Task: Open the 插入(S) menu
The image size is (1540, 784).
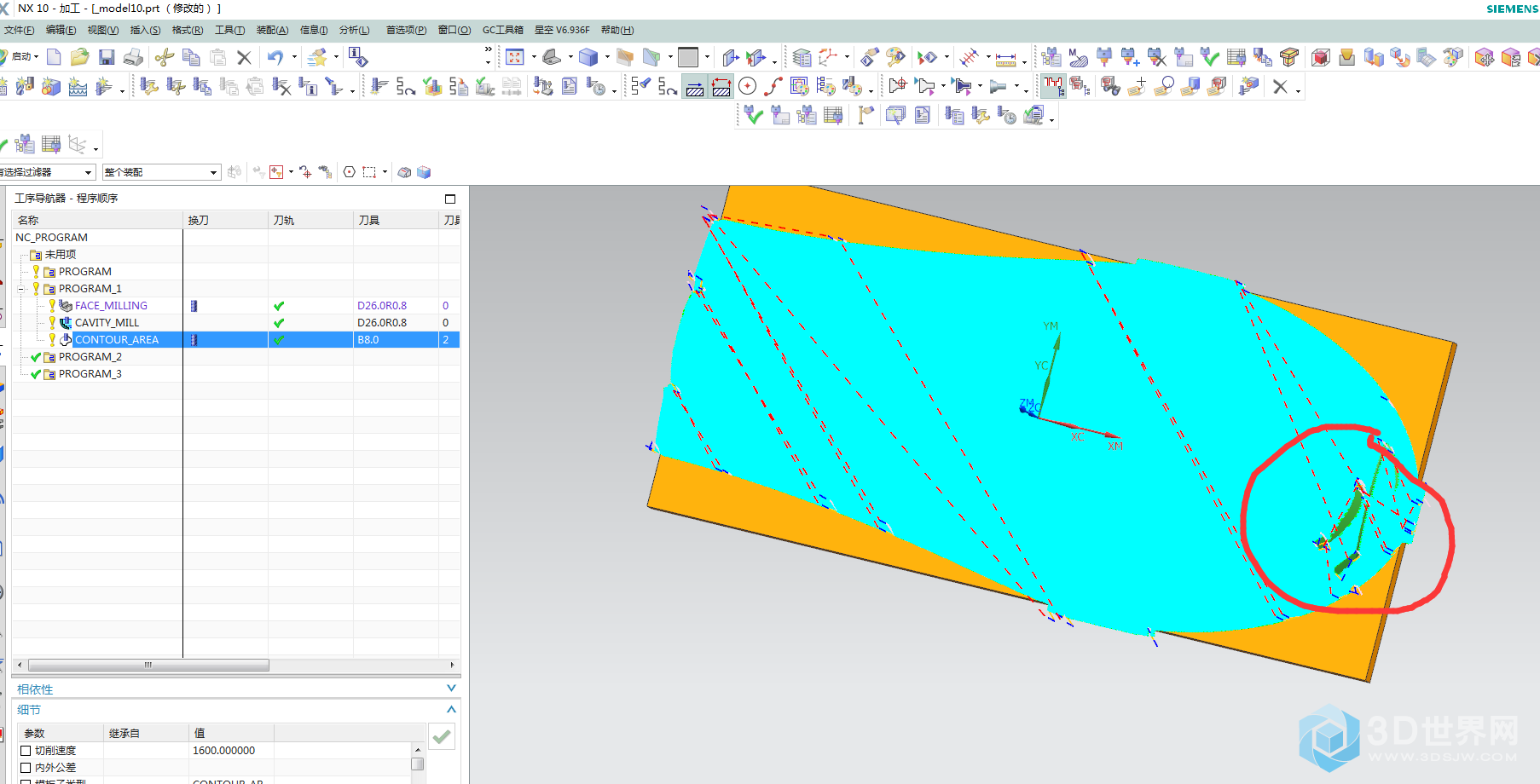Action: click(x=145, y=30)
